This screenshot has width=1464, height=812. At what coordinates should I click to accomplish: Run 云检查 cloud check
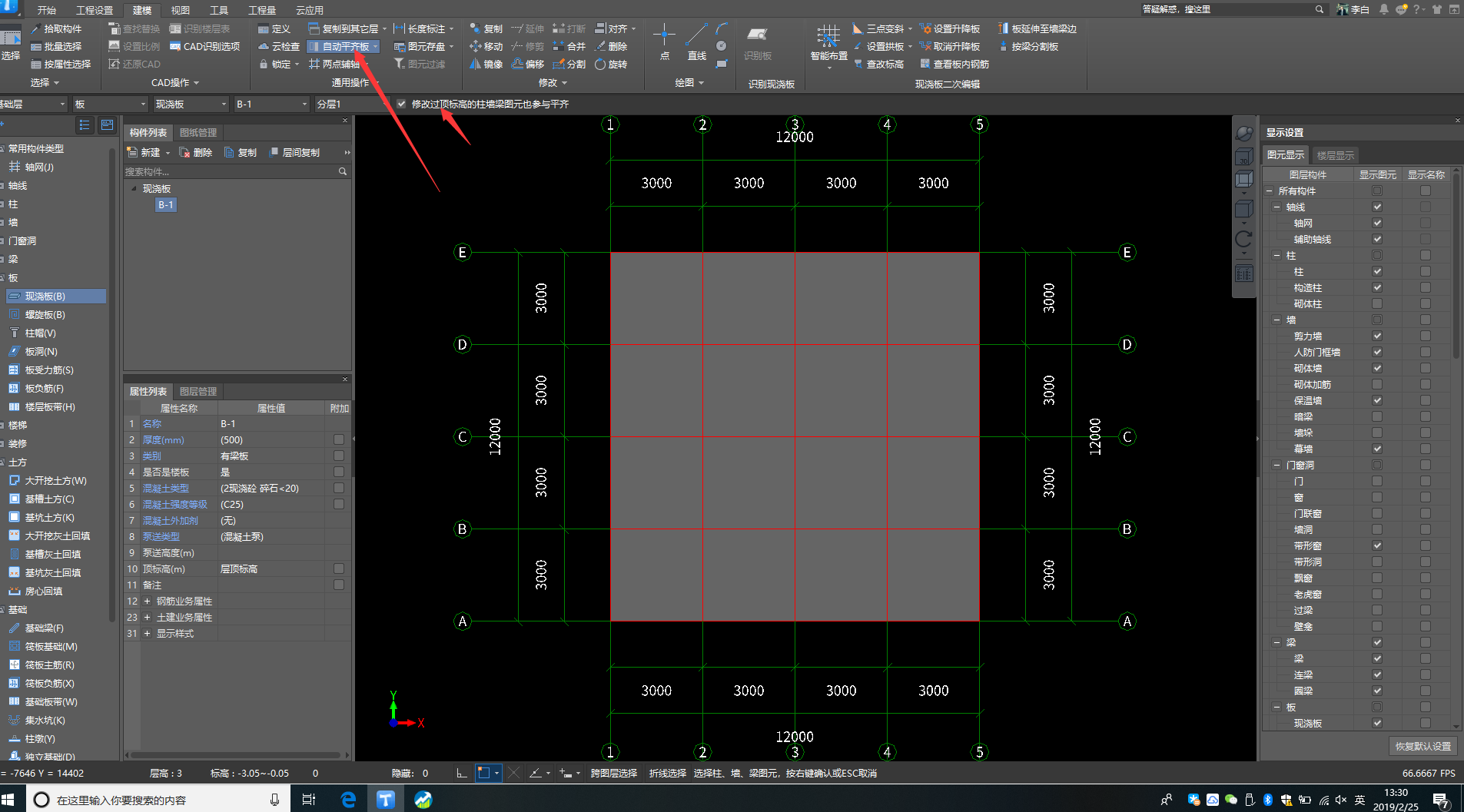point(279,46)
